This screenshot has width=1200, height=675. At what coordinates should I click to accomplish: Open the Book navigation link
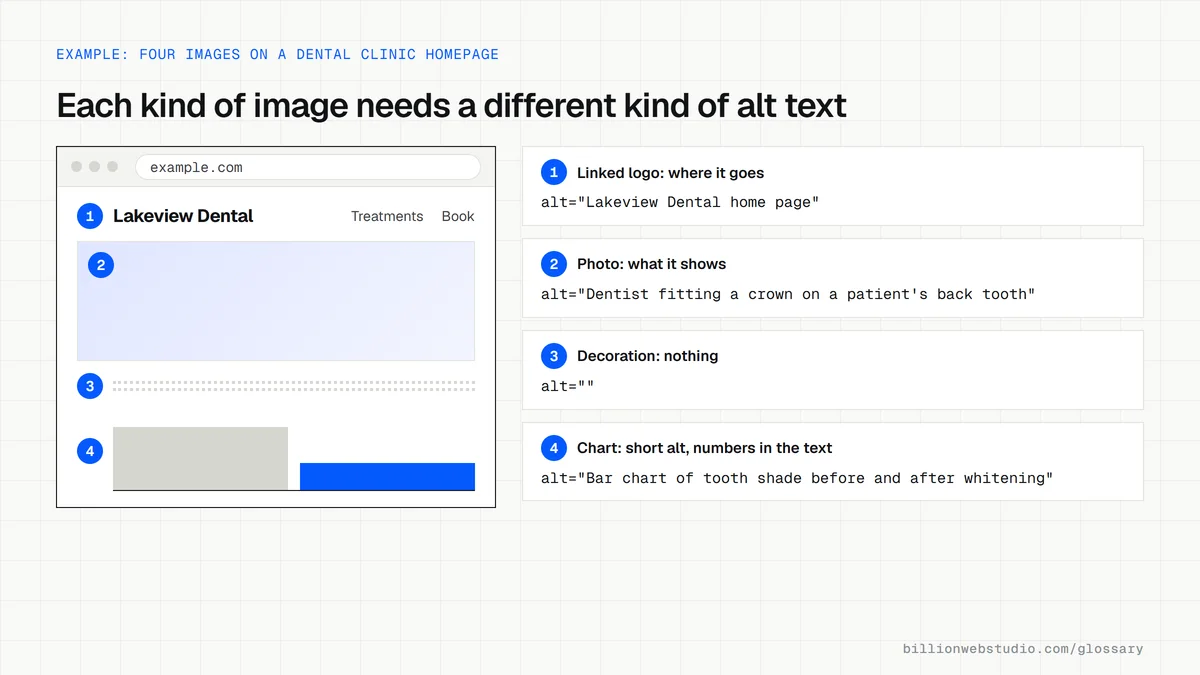(458, 216)
